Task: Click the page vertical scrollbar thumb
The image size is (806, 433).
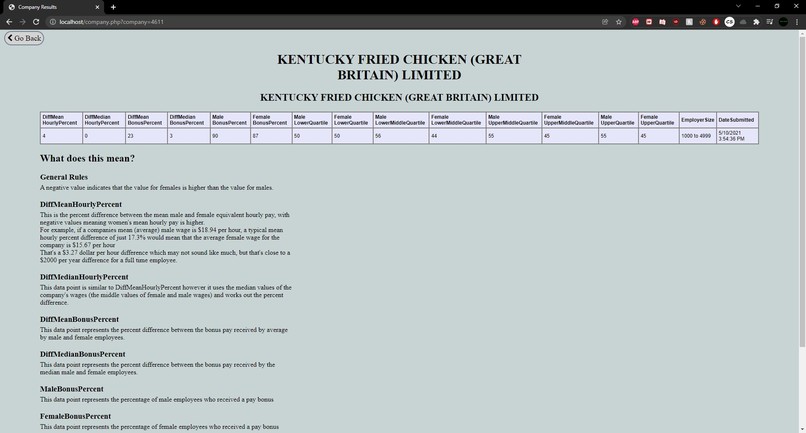Action: pyautogui.click(x=802, y=190)
